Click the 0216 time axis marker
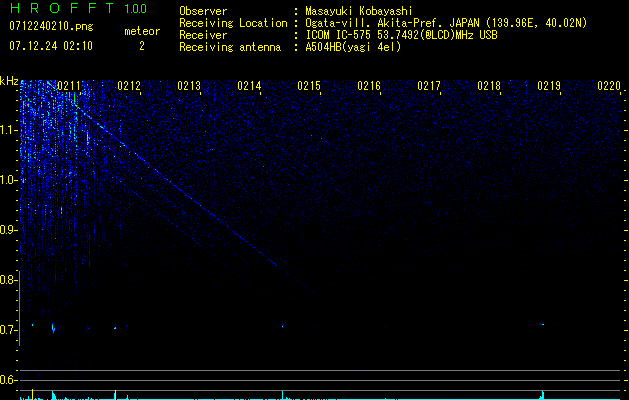 click(x=369, y=86)
